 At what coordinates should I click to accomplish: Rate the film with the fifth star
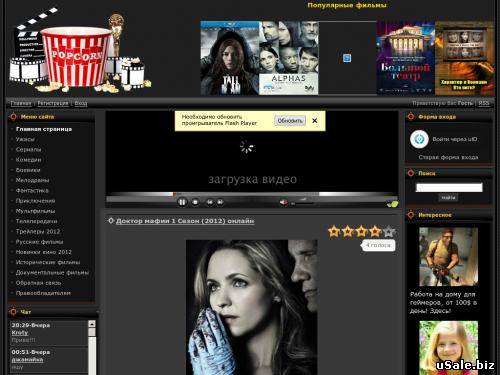(x=389, y=231)
